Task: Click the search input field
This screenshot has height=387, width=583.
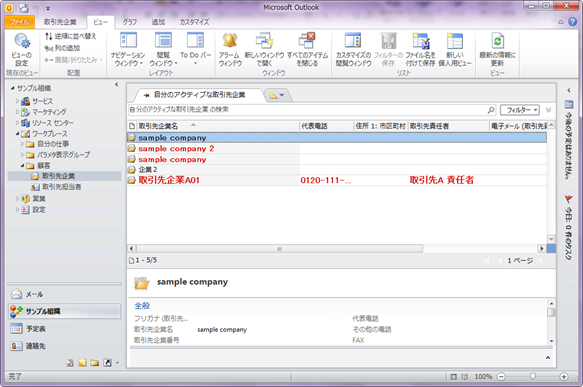Action: (x=307, y=110)
